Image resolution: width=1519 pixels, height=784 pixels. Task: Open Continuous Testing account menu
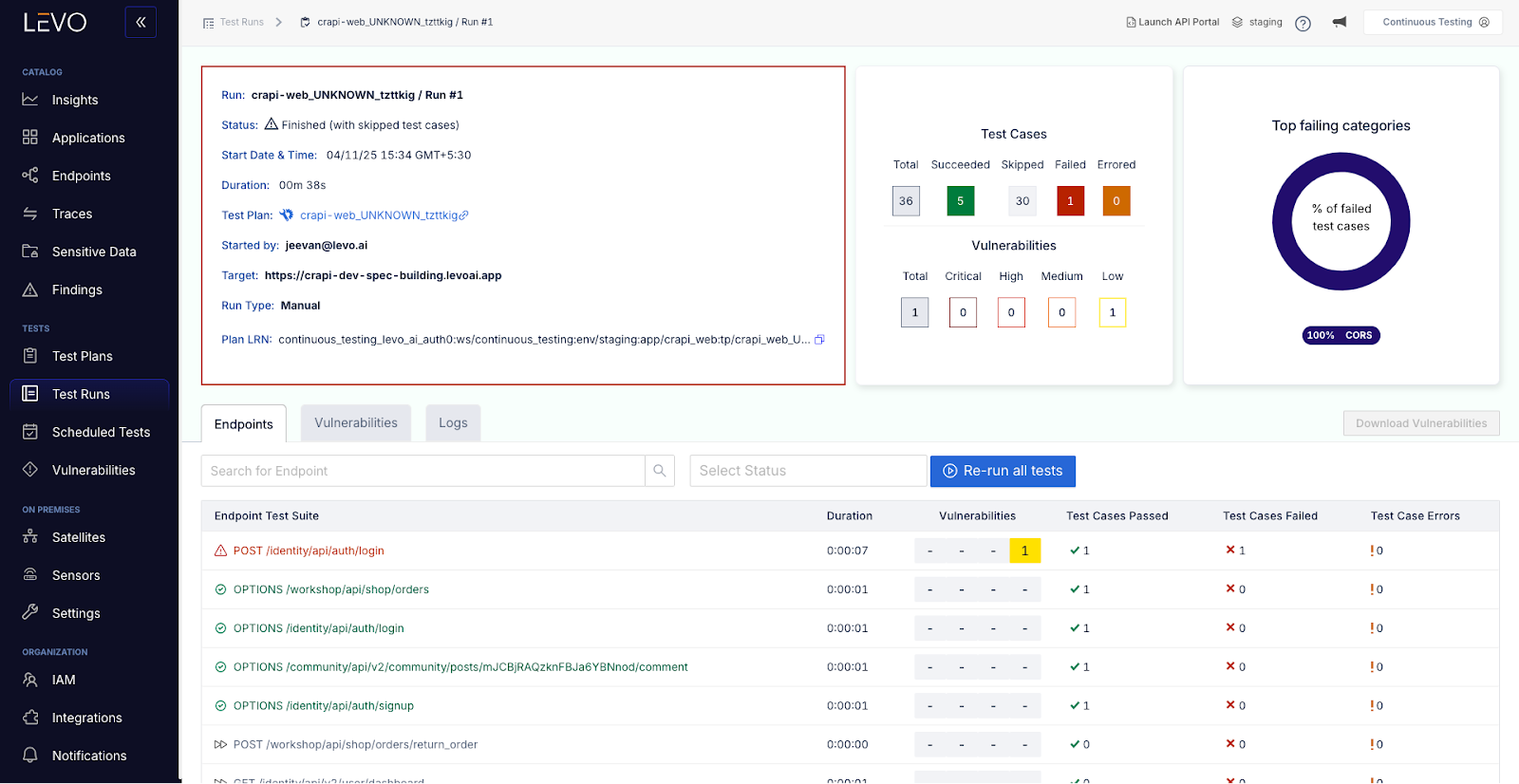pos(1434,22)
